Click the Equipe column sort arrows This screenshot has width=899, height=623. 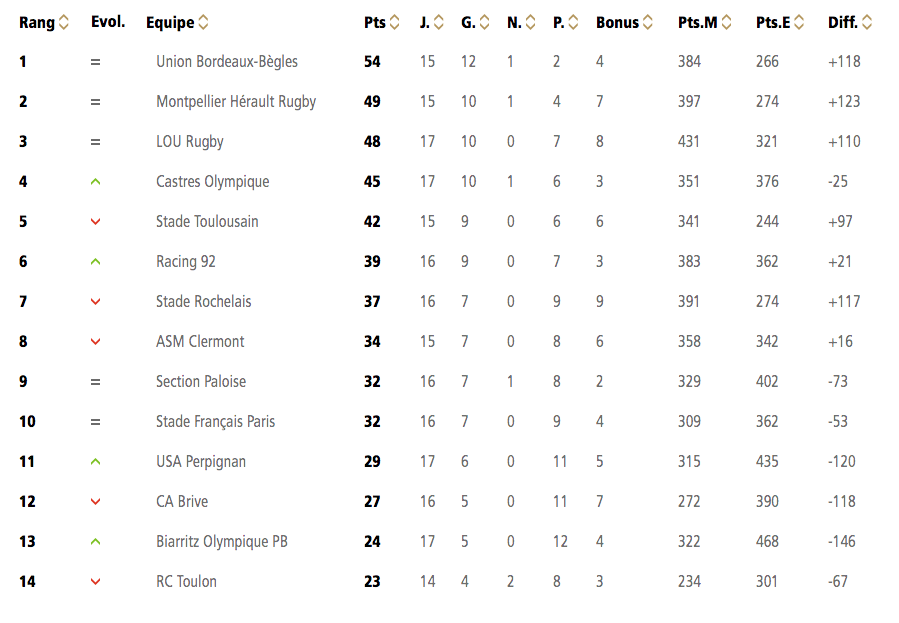click(203, 22)
